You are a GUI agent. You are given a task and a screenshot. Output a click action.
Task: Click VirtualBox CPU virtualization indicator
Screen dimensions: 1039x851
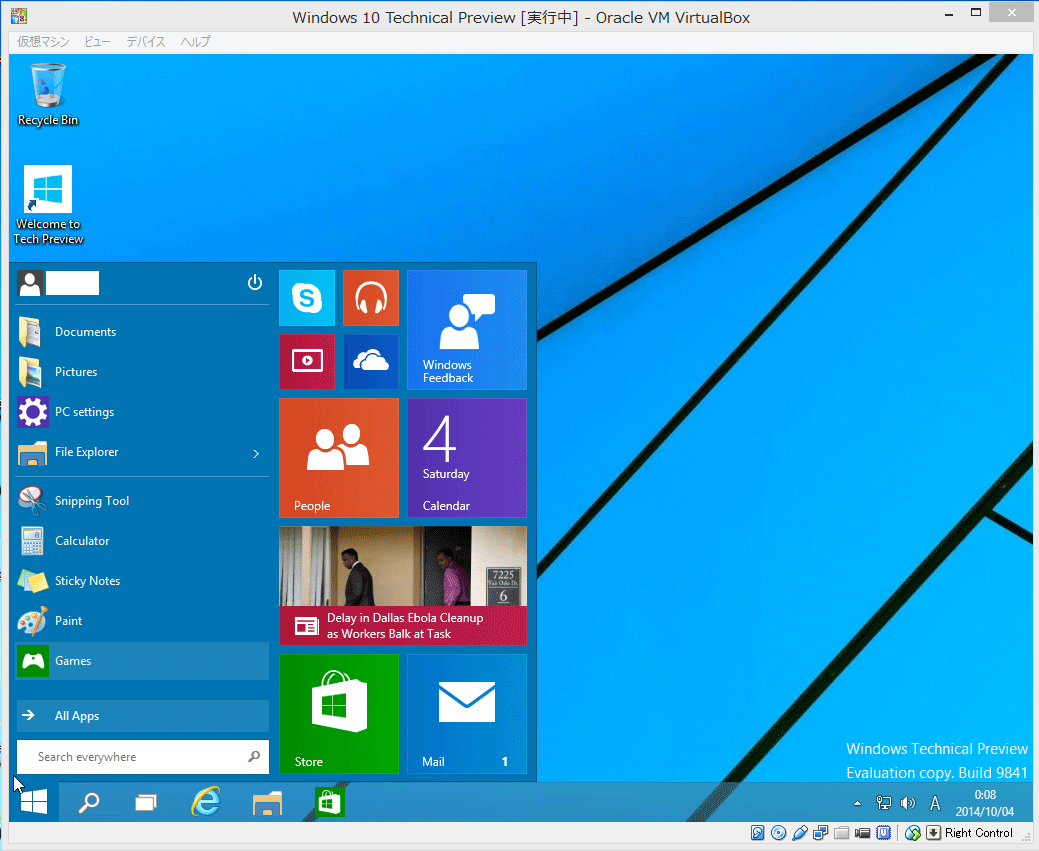(x=883, y=832)
